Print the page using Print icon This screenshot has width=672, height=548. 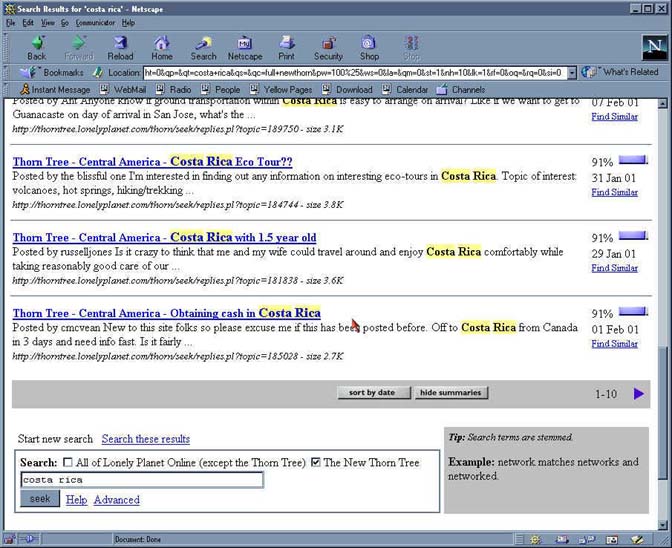(x=286, y=48)
